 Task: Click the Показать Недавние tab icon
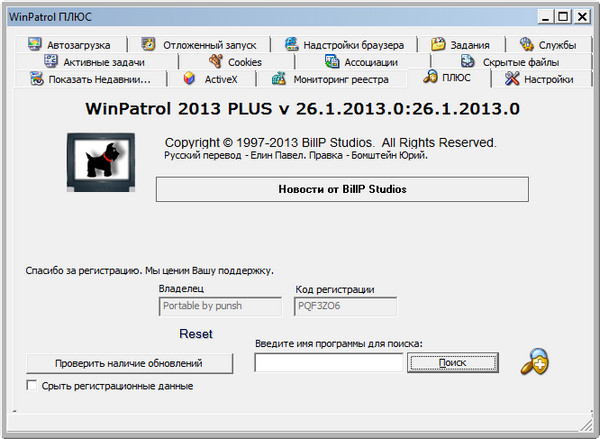coord(37,79)
